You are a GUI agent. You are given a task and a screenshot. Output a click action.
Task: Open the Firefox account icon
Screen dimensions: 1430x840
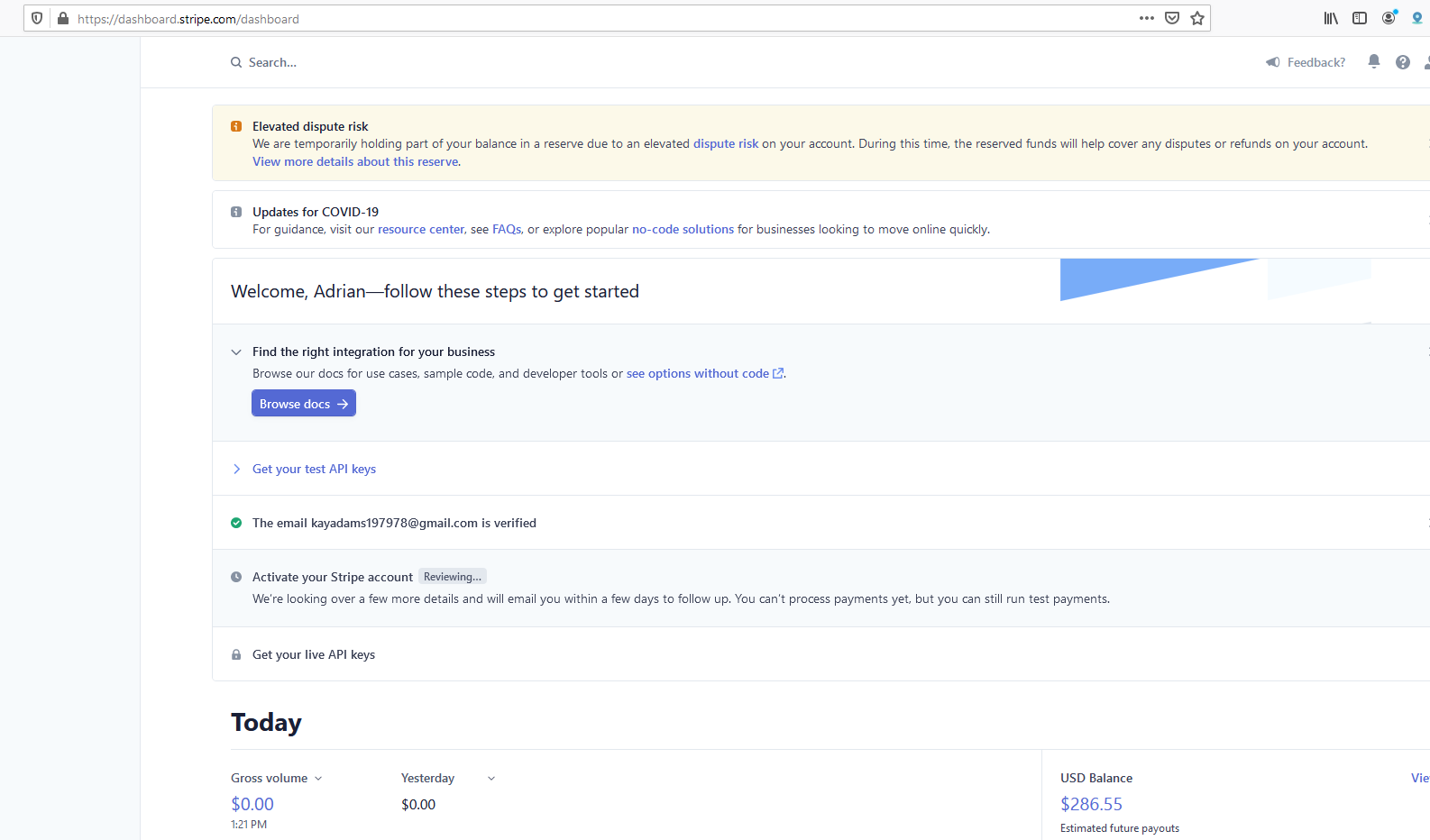click(x=1389, y=17)
